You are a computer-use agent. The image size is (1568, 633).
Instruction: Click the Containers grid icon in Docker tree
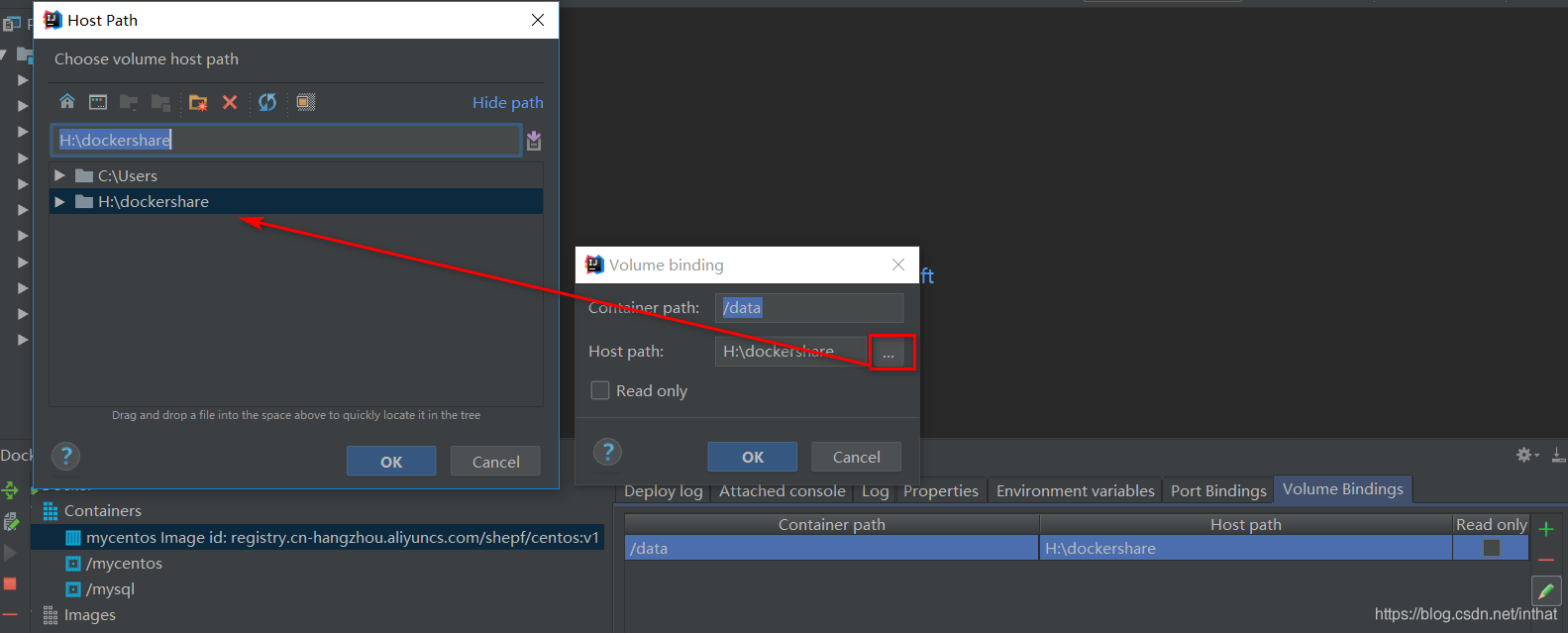tap(50, 511)
